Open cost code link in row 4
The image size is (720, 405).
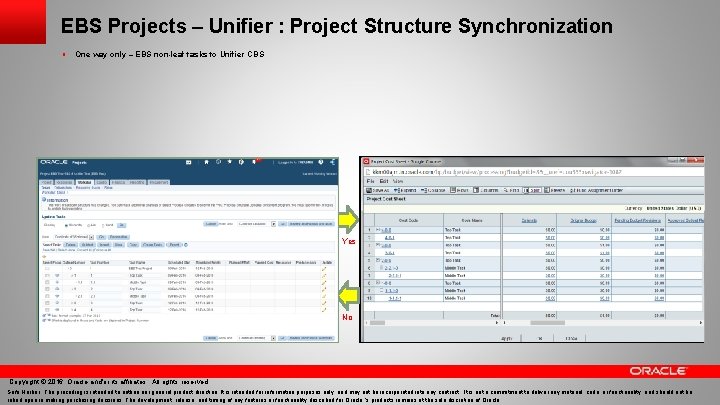[390, 253]
